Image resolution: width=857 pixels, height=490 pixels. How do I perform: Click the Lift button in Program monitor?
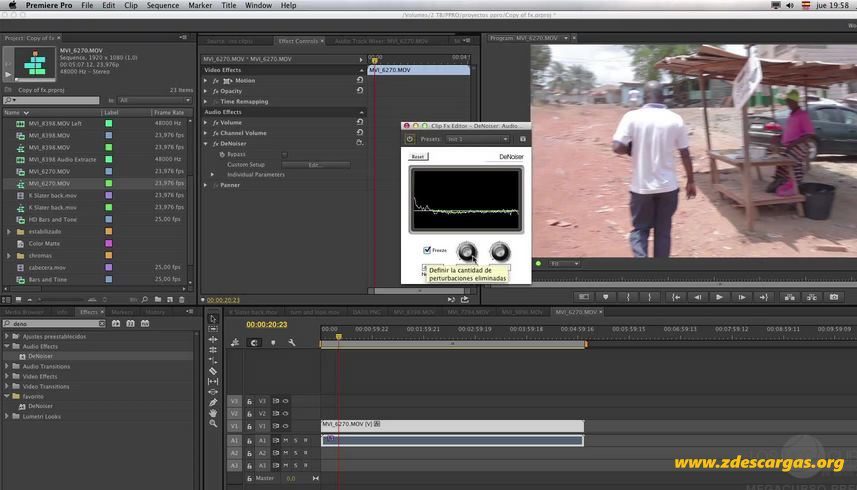pos(789,297)
